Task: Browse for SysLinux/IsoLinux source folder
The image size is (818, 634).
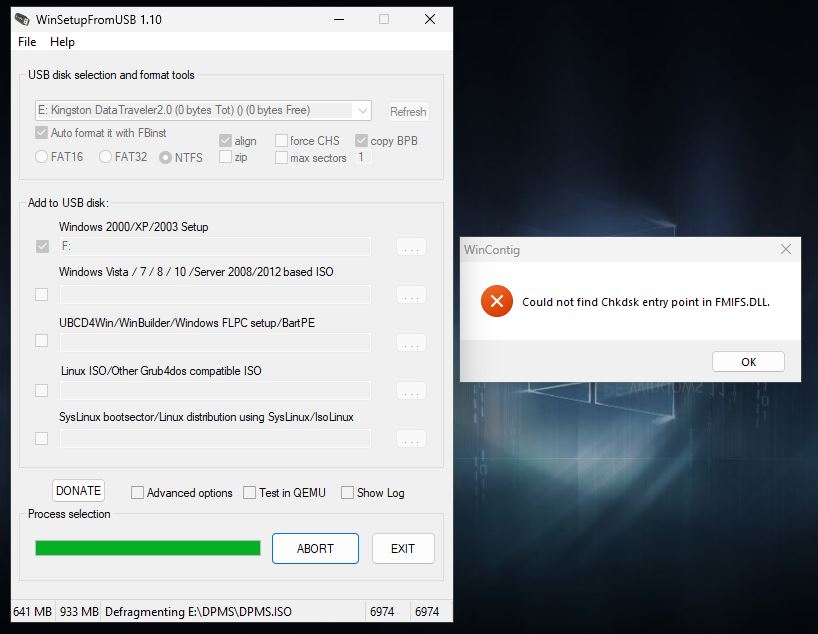Action: pyautogui.click(x=411, y=438)
